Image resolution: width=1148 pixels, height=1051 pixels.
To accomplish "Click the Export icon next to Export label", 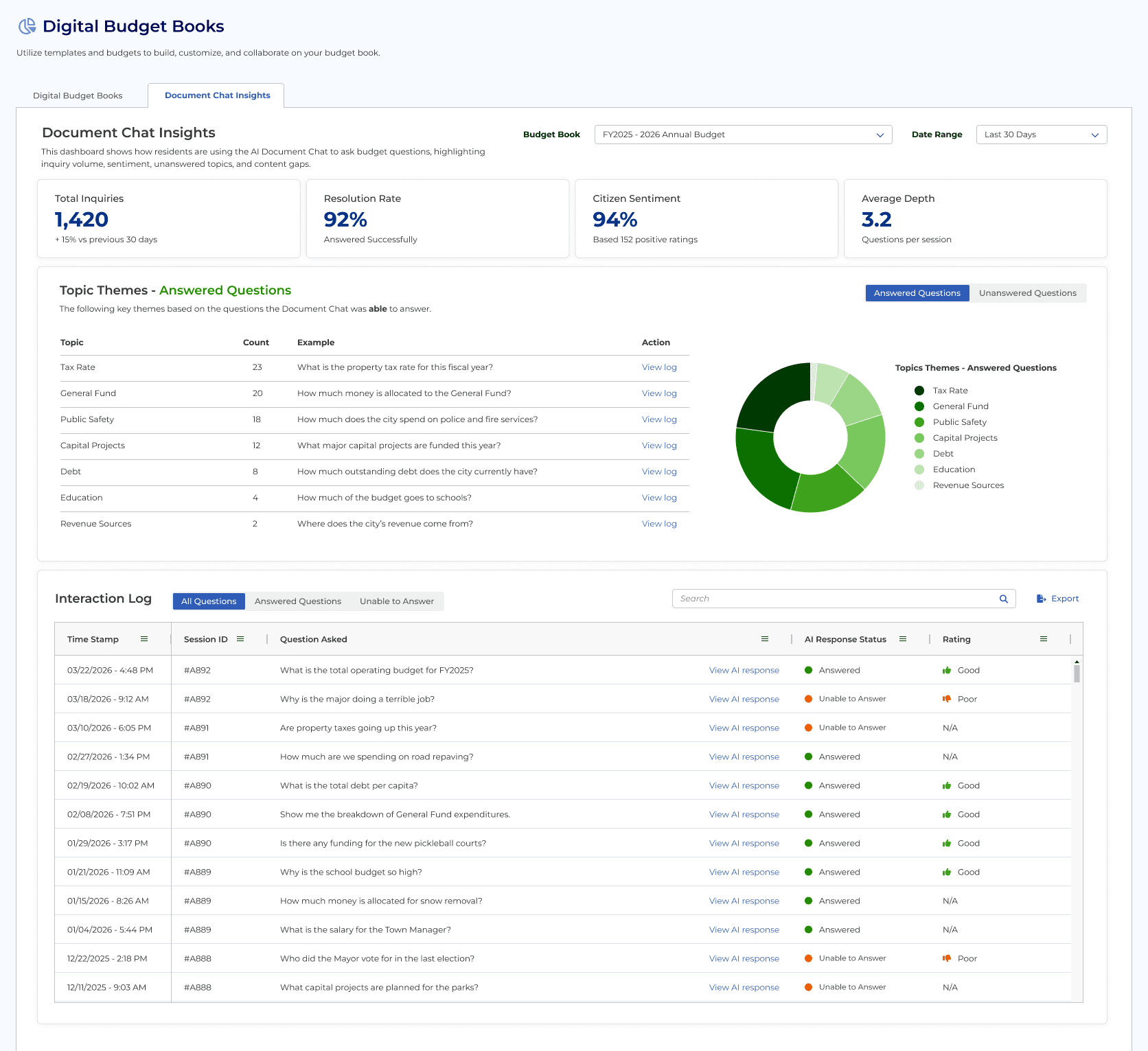I will 1041,598.
